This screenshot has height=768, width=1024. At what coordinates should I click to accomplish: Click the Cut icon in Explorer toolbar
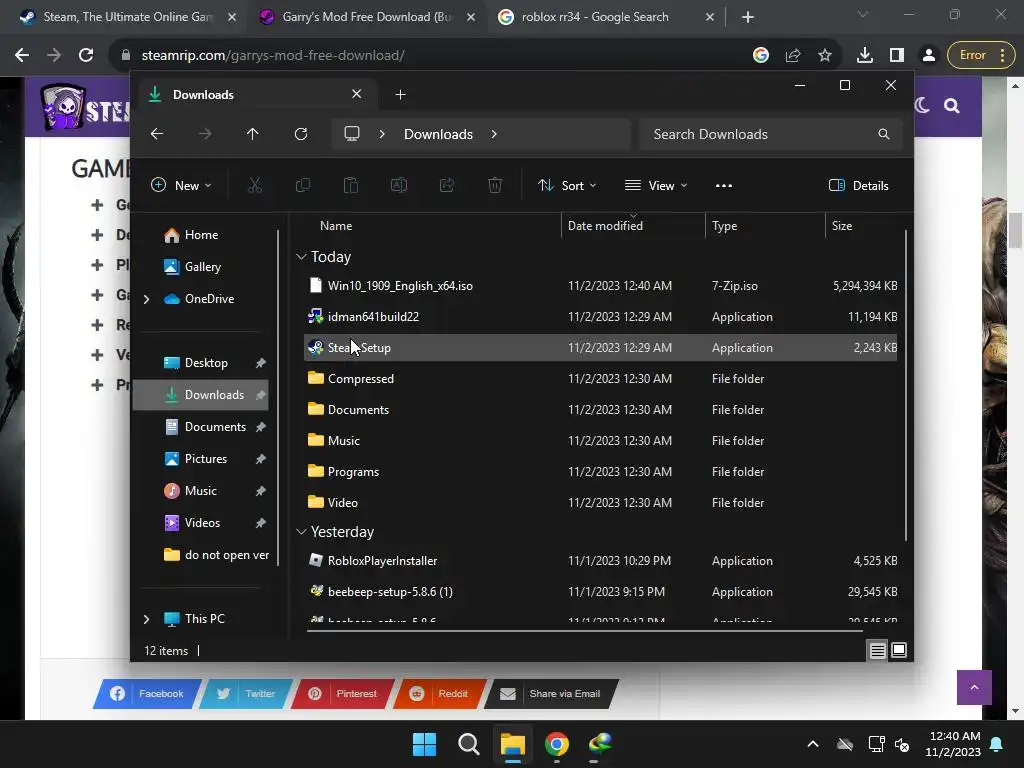pos(255,185)
